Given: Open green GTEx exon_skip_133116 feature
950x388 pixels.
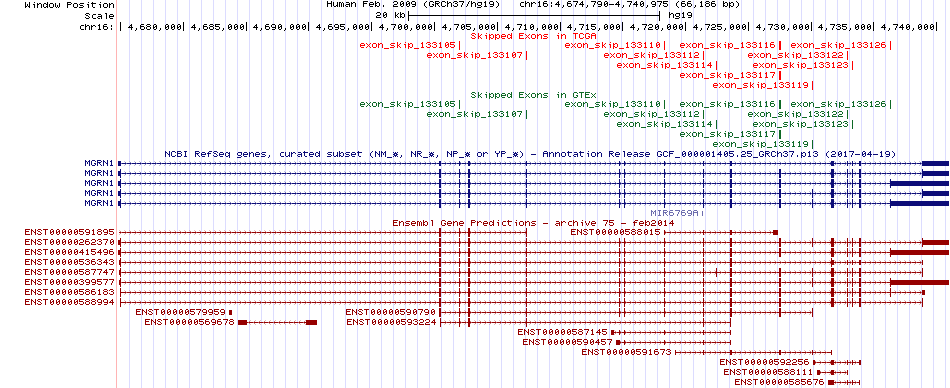Looking at the screenshot, I should point(728,104).
